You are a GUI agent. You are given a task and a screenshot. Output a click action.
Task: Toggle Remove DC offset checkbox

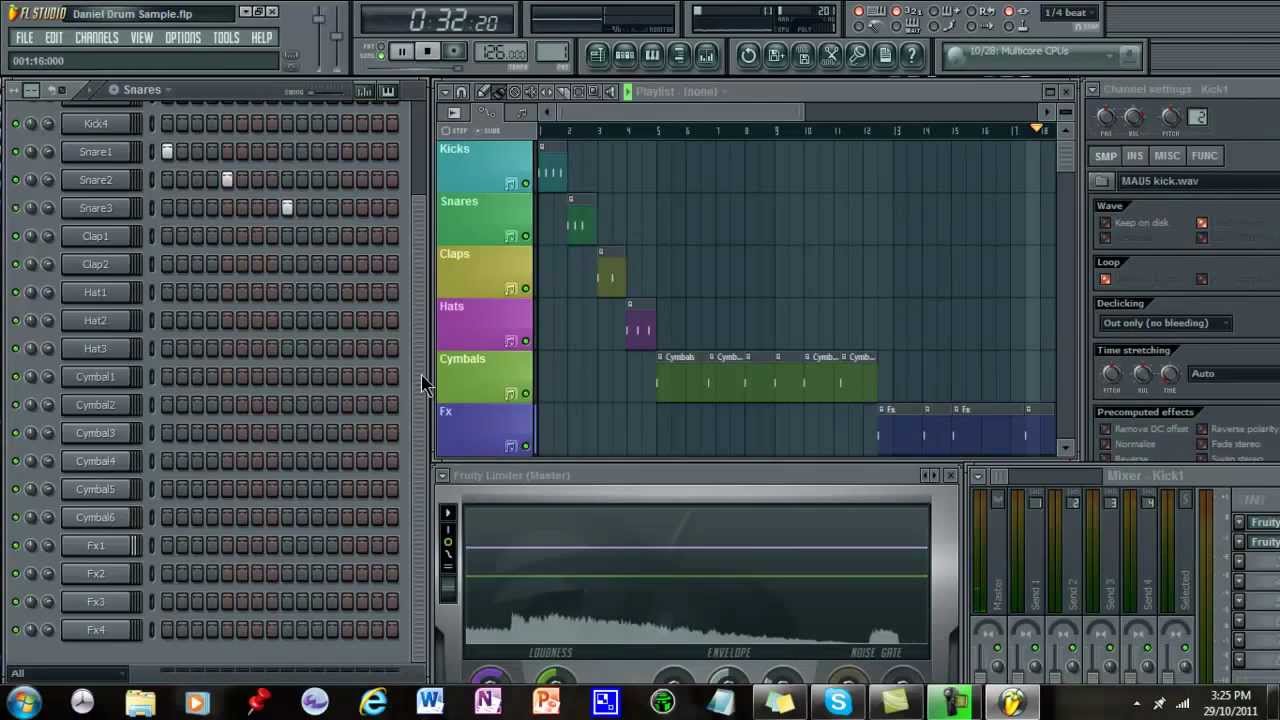coord(1105,429)
